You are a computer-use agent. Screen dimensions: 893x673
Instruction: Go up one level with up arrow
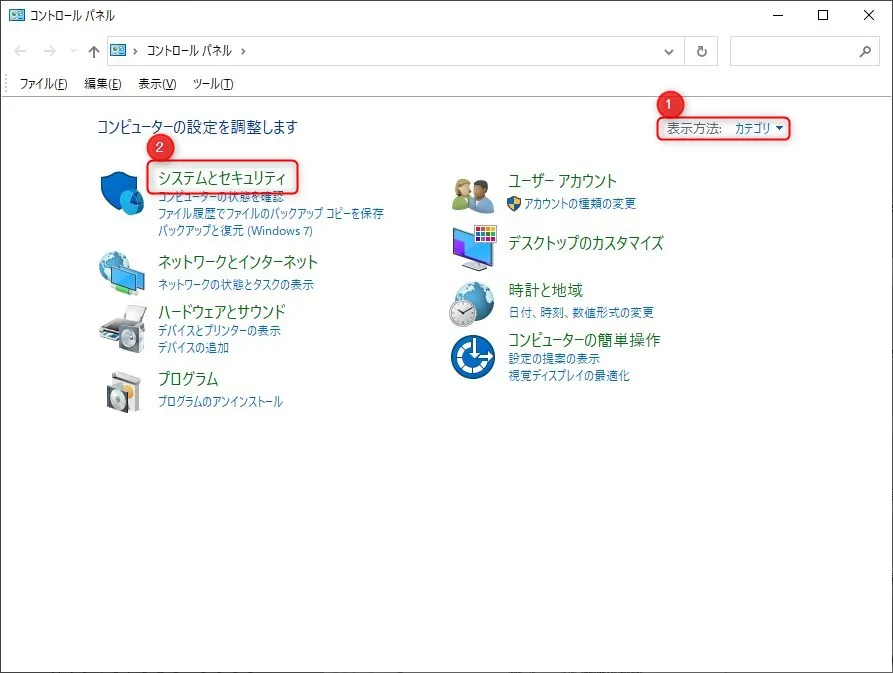94,51
